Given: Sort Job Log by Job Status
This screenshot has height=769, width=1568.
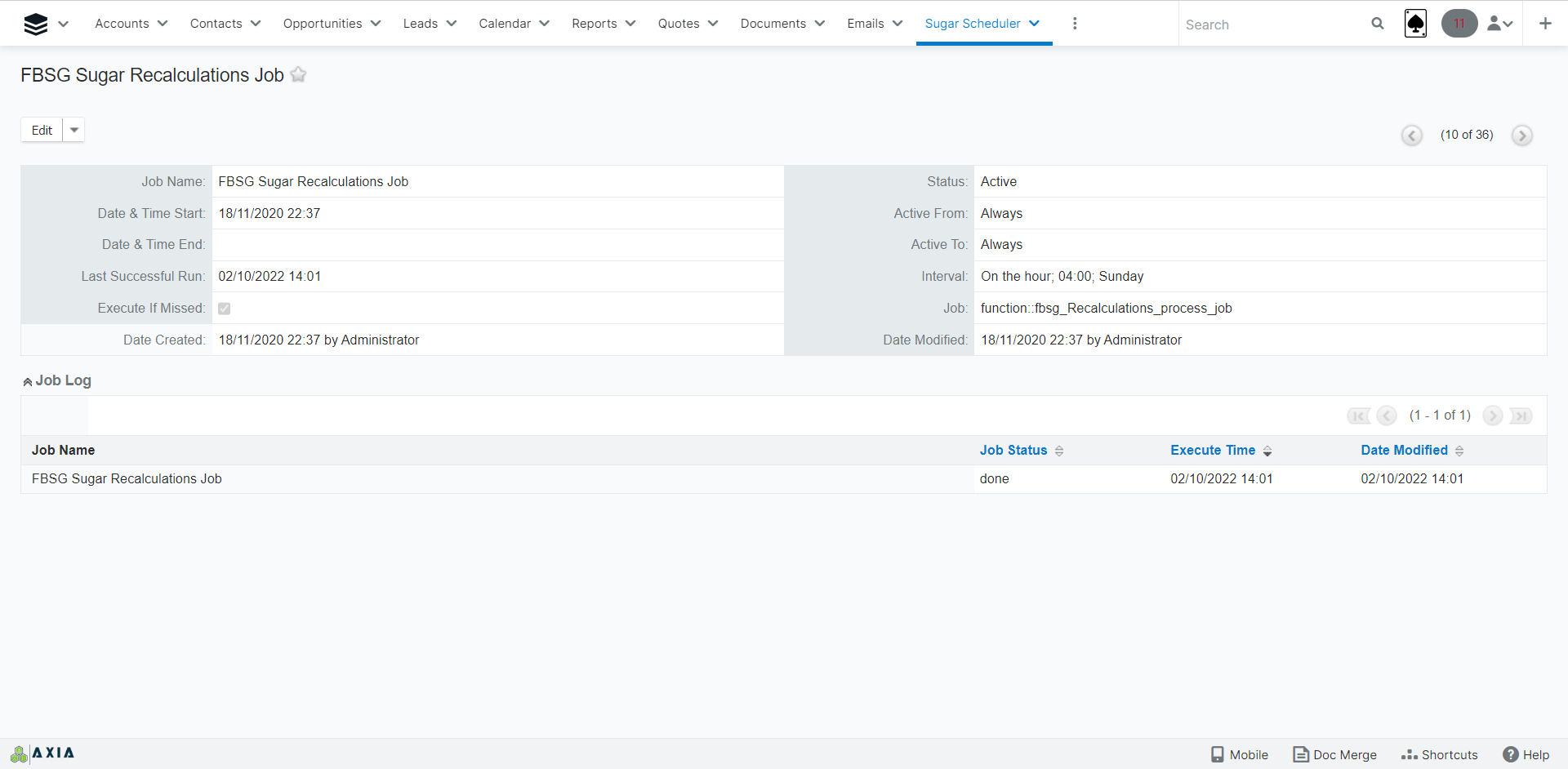Looking at the screenshot, I should coord(1013,451).
